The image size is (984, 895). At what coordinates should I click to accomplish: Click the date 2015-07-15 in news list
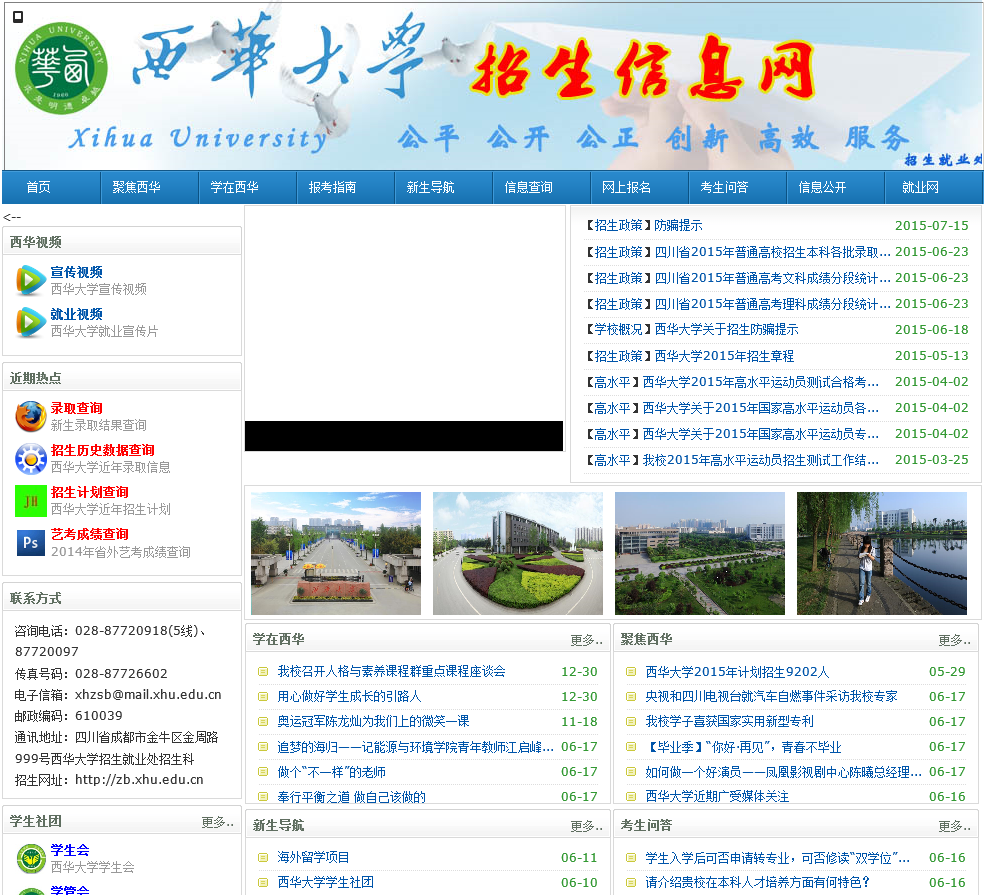(x=931, y=225)
